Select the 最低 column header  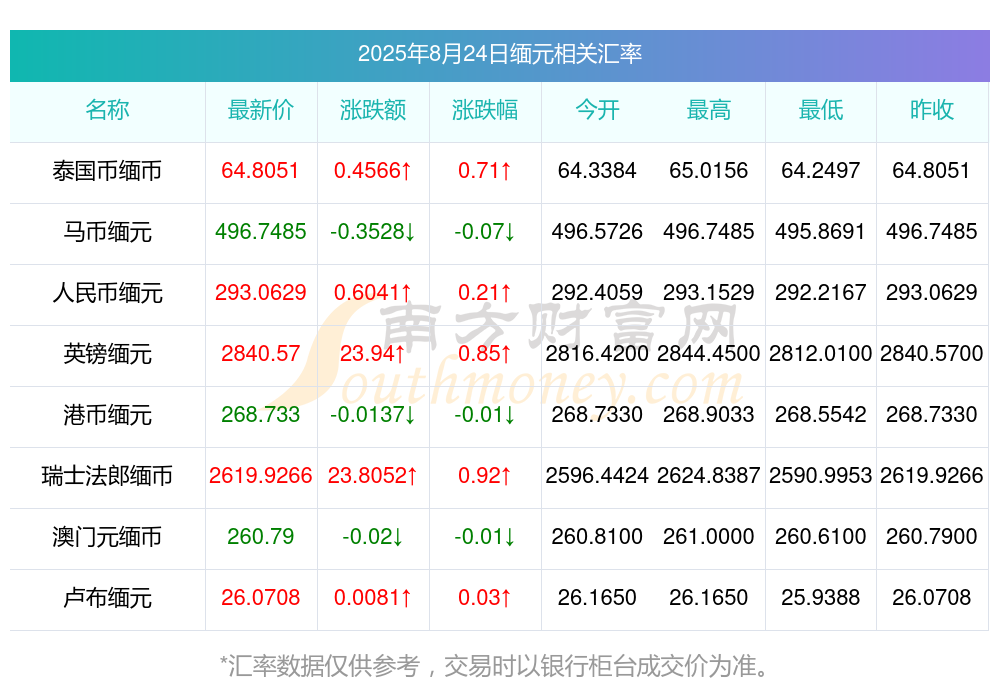tap(821, 110)
